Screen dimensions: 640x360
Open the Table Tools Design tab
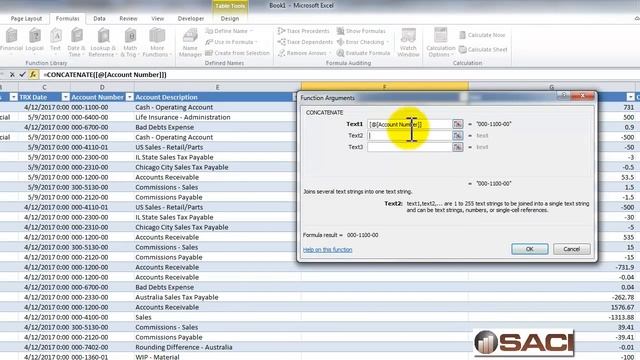[x=230, y=19]
